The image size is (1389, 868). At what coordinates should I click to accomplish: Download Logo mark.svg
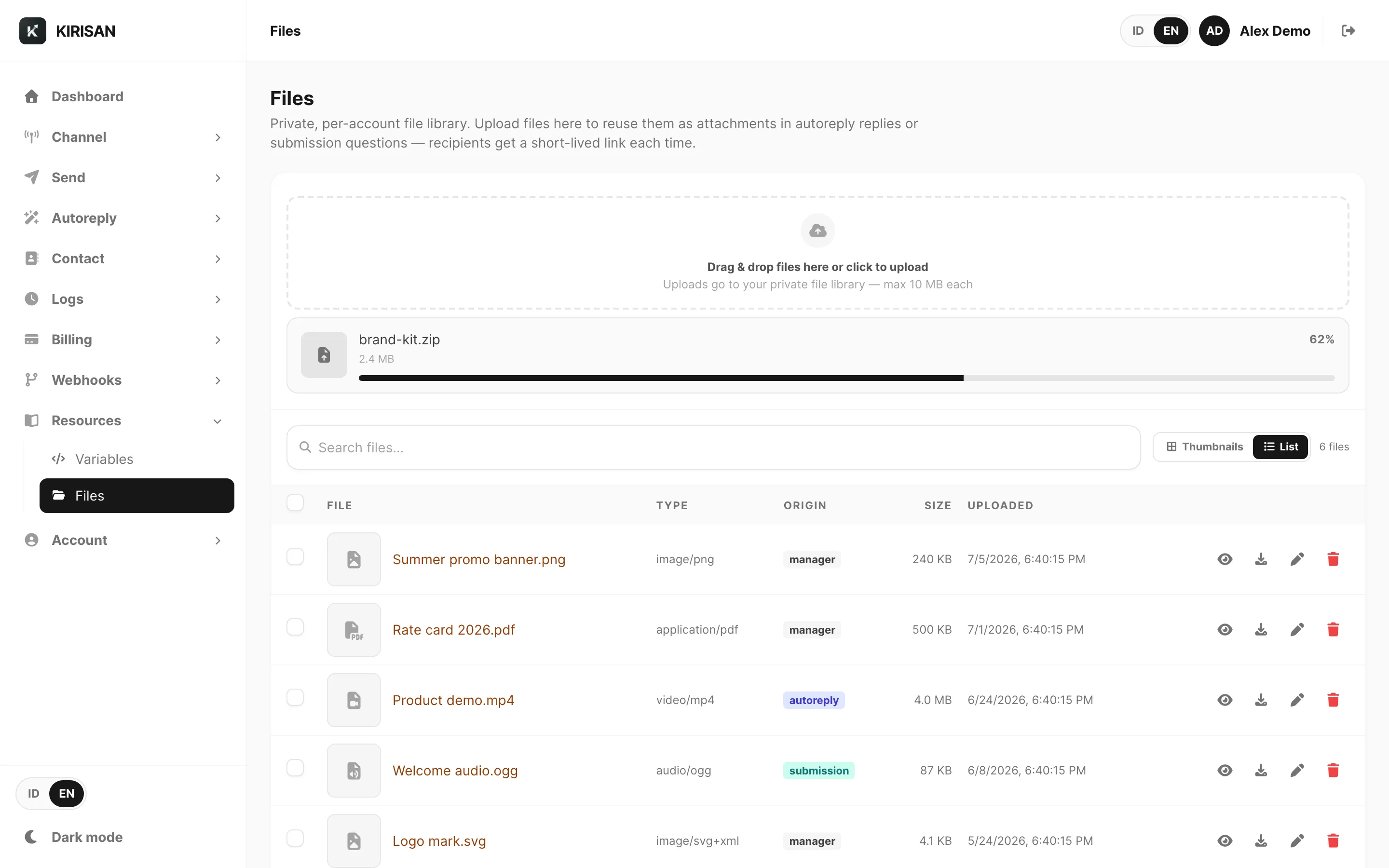coord(1261,841)
